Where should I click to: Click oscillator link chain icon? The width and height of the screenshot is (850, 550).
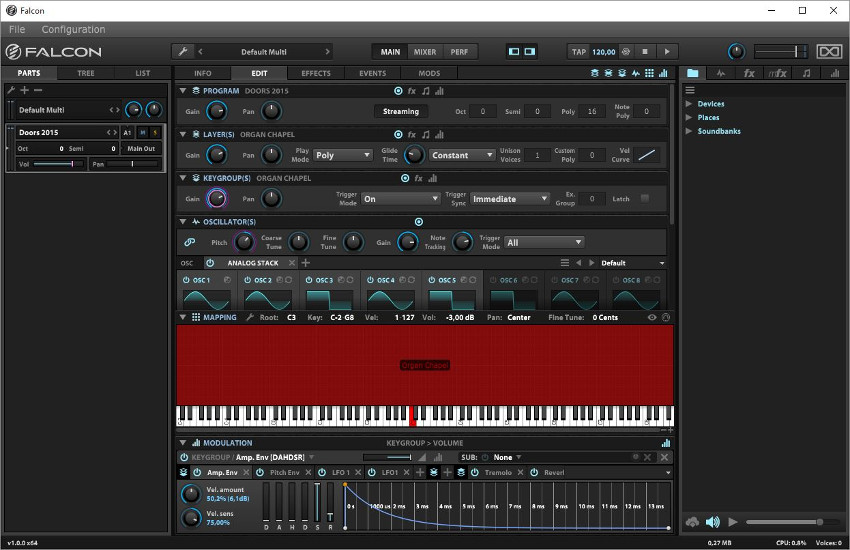click(x=189, y=242)
